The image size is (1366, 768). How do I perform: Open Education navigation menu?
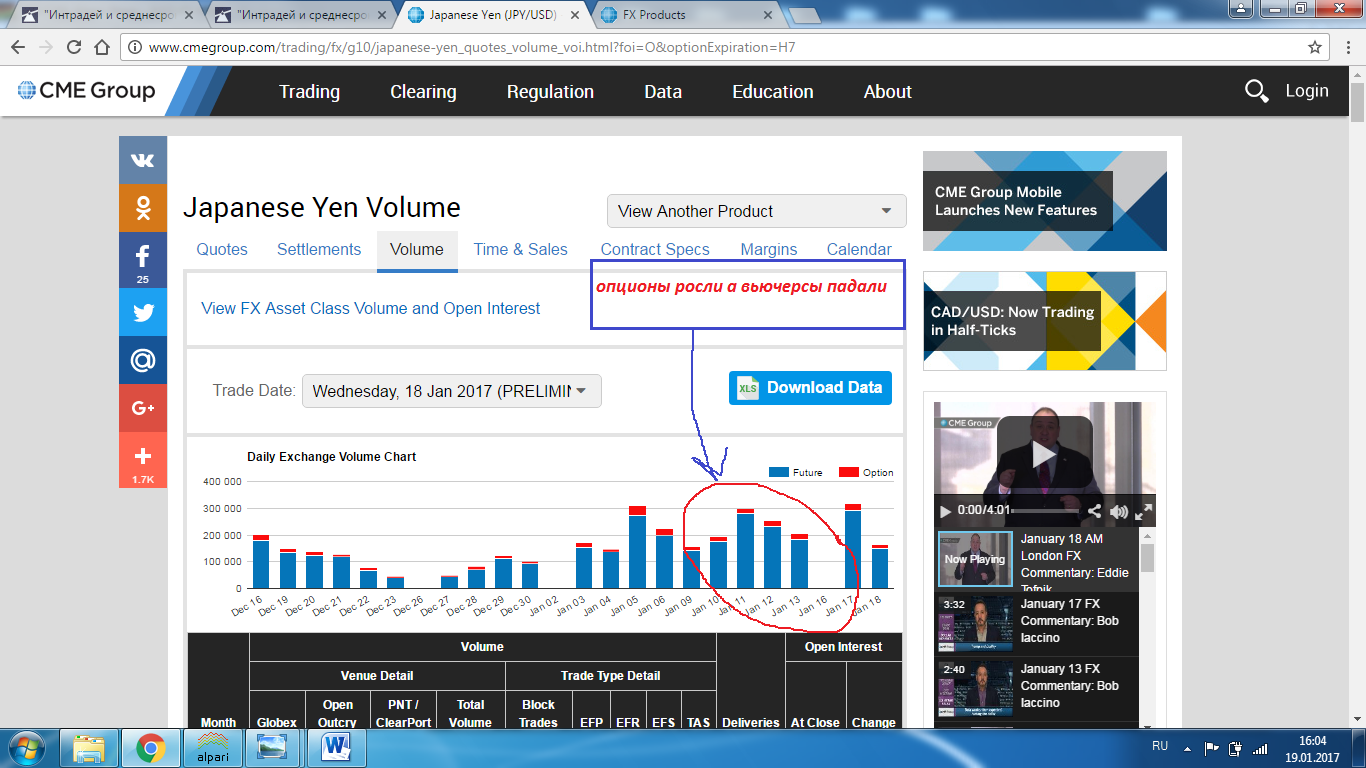773,91
